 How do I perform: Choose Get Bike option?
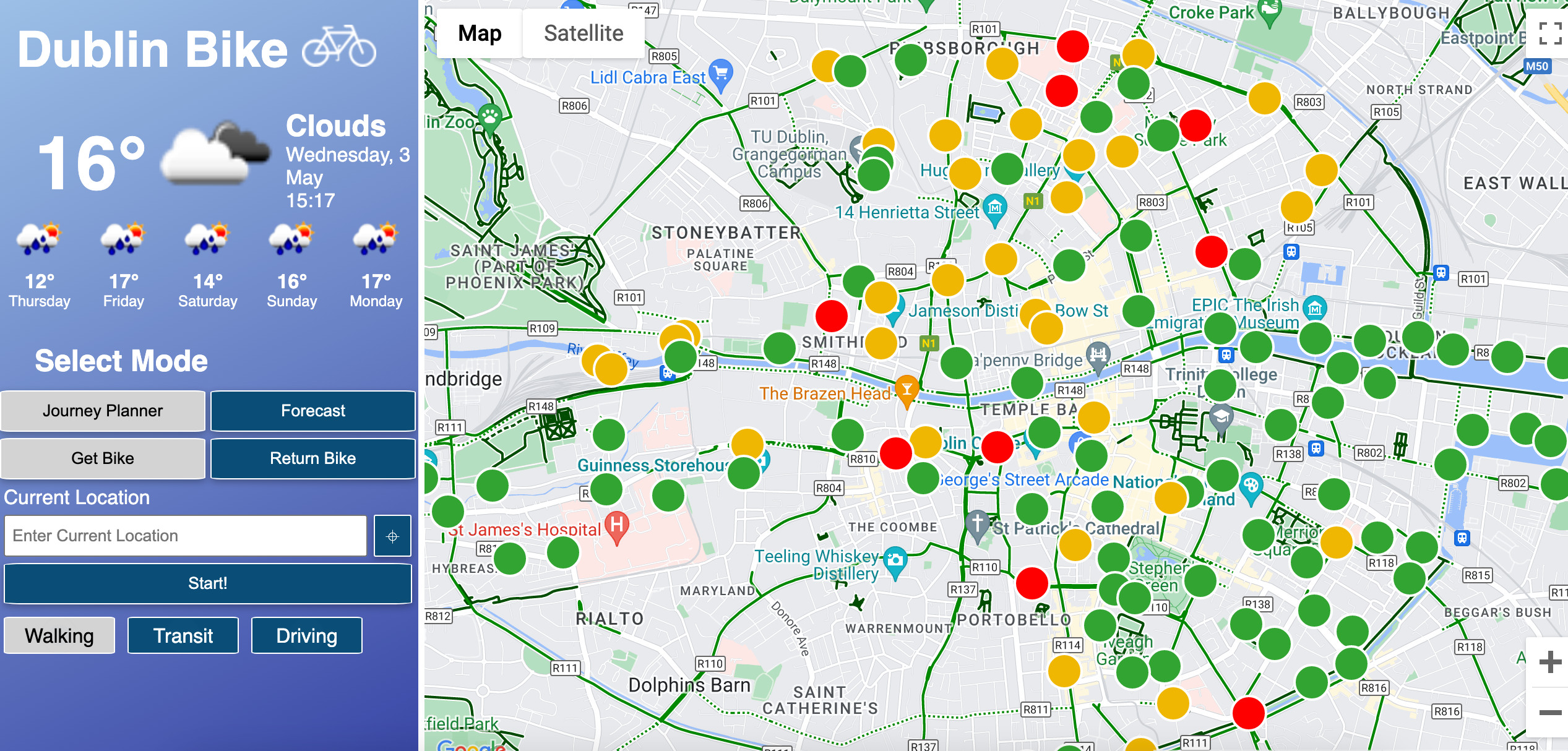[x=103, y=458]
